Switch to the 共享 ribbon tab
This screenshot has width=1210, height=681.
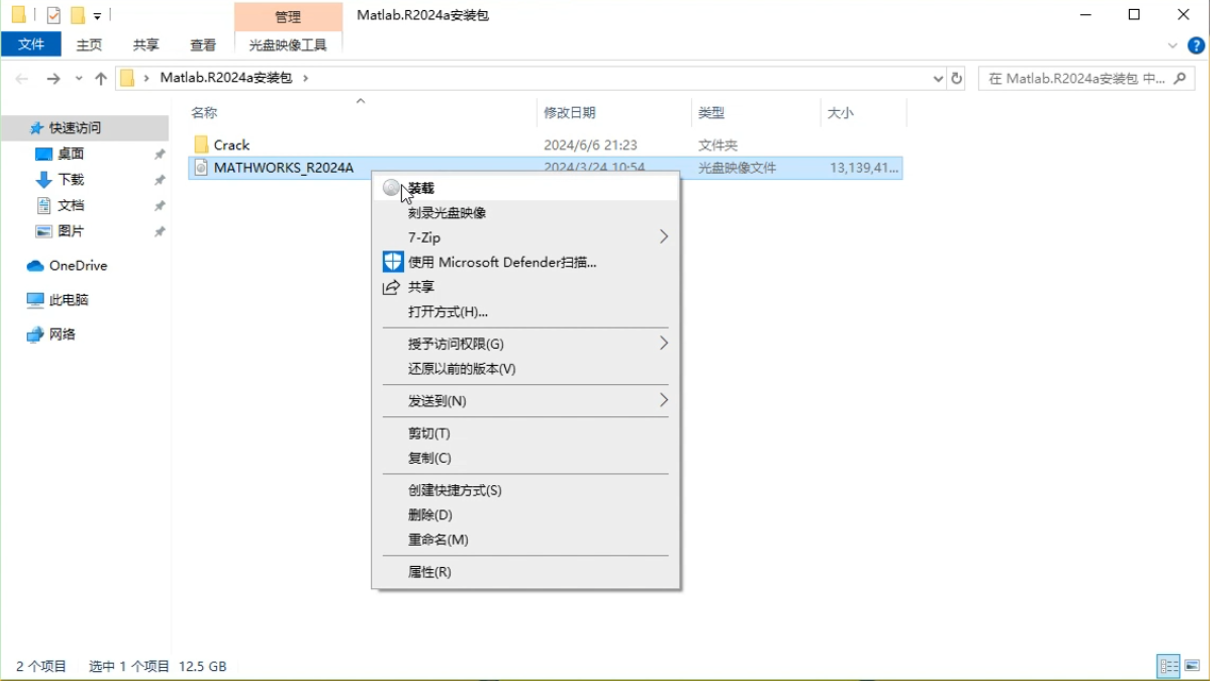(x=146, y=45)
